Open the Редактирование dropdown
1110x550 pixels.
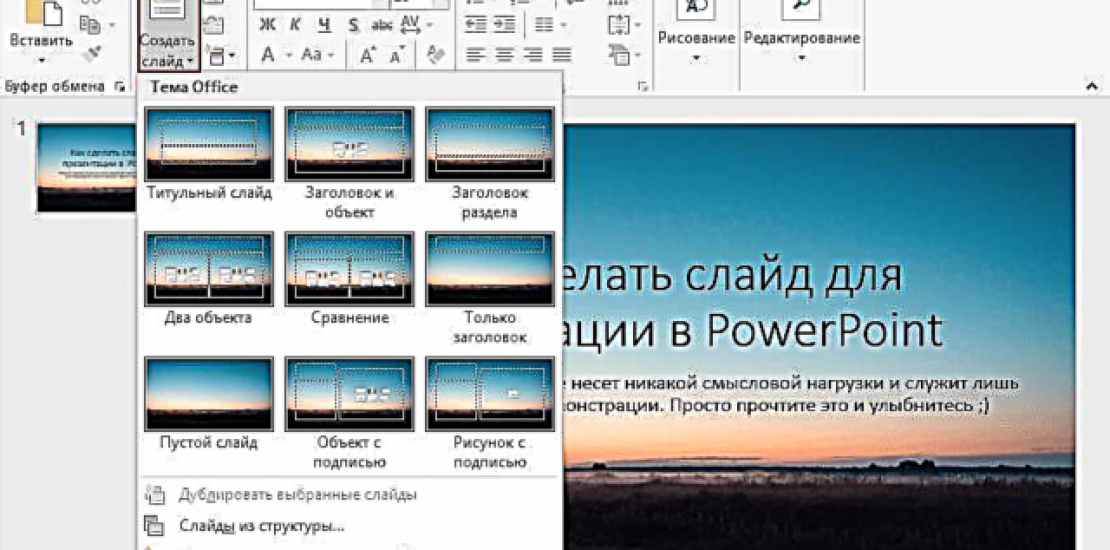(801, 58)
